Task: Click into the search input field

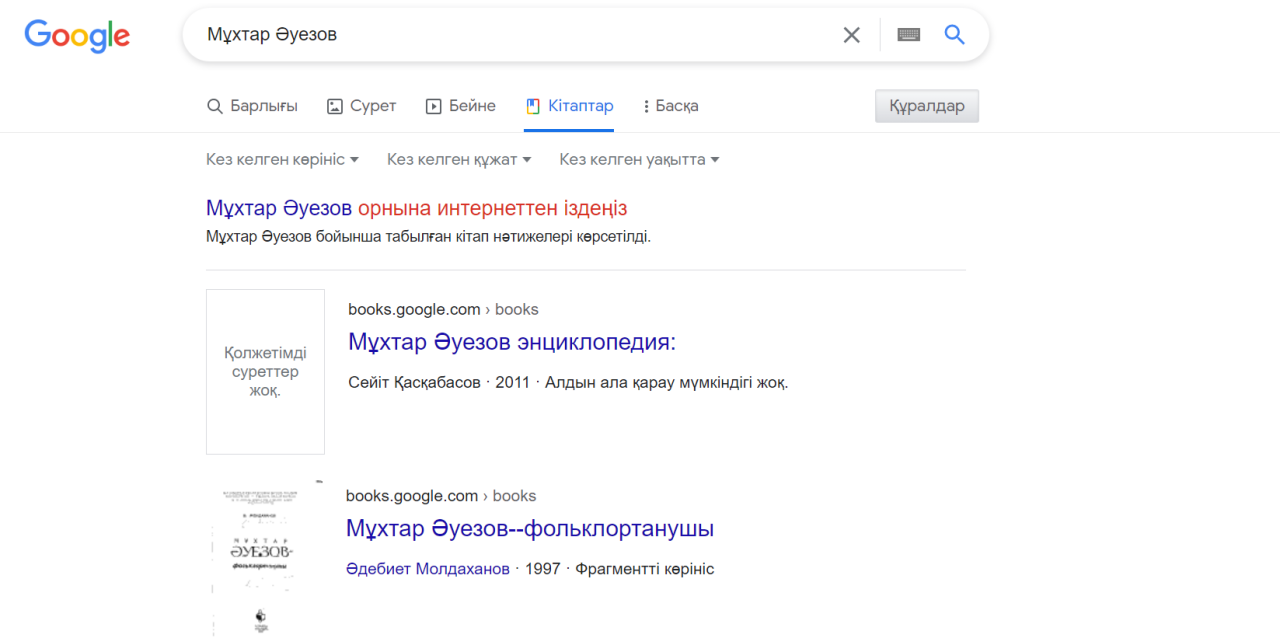Action: (500, 35)
